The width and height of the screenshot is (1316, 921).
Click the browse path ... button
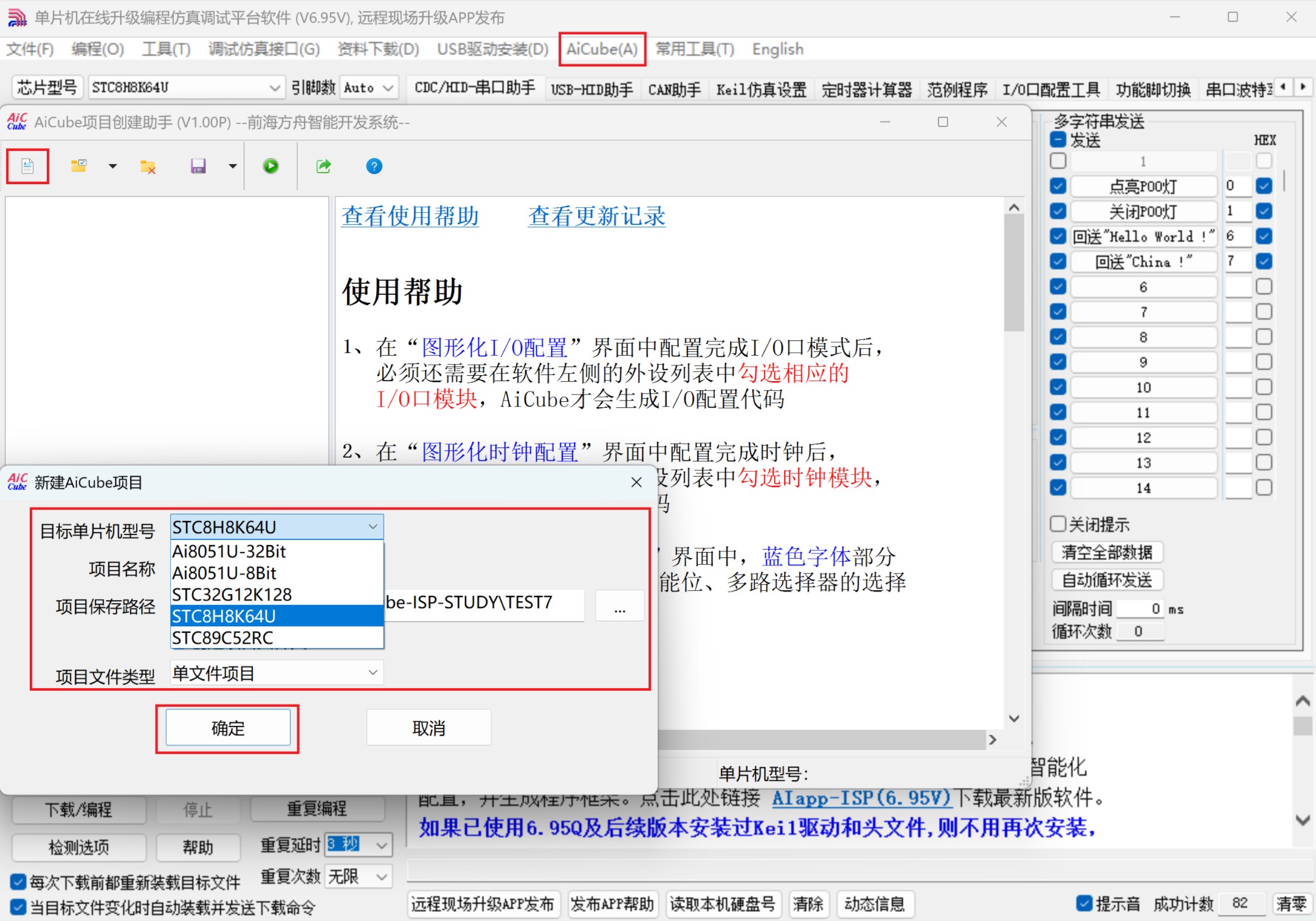point(619,605)
